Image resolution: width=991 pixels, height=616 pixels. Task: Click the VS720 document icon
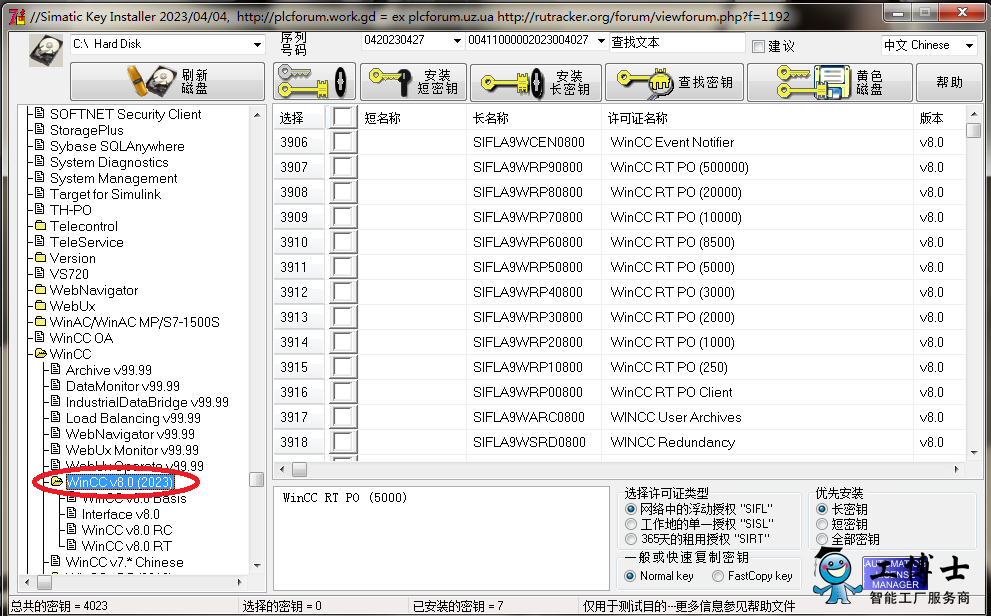pos(40,274)
